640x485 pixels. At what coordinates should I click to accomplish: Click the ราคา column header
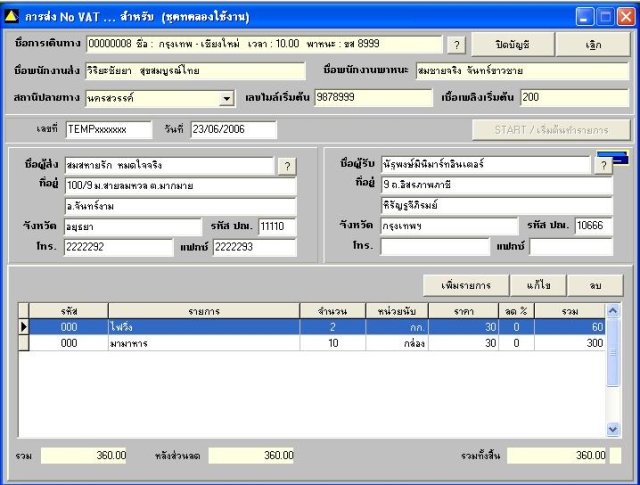463,311
